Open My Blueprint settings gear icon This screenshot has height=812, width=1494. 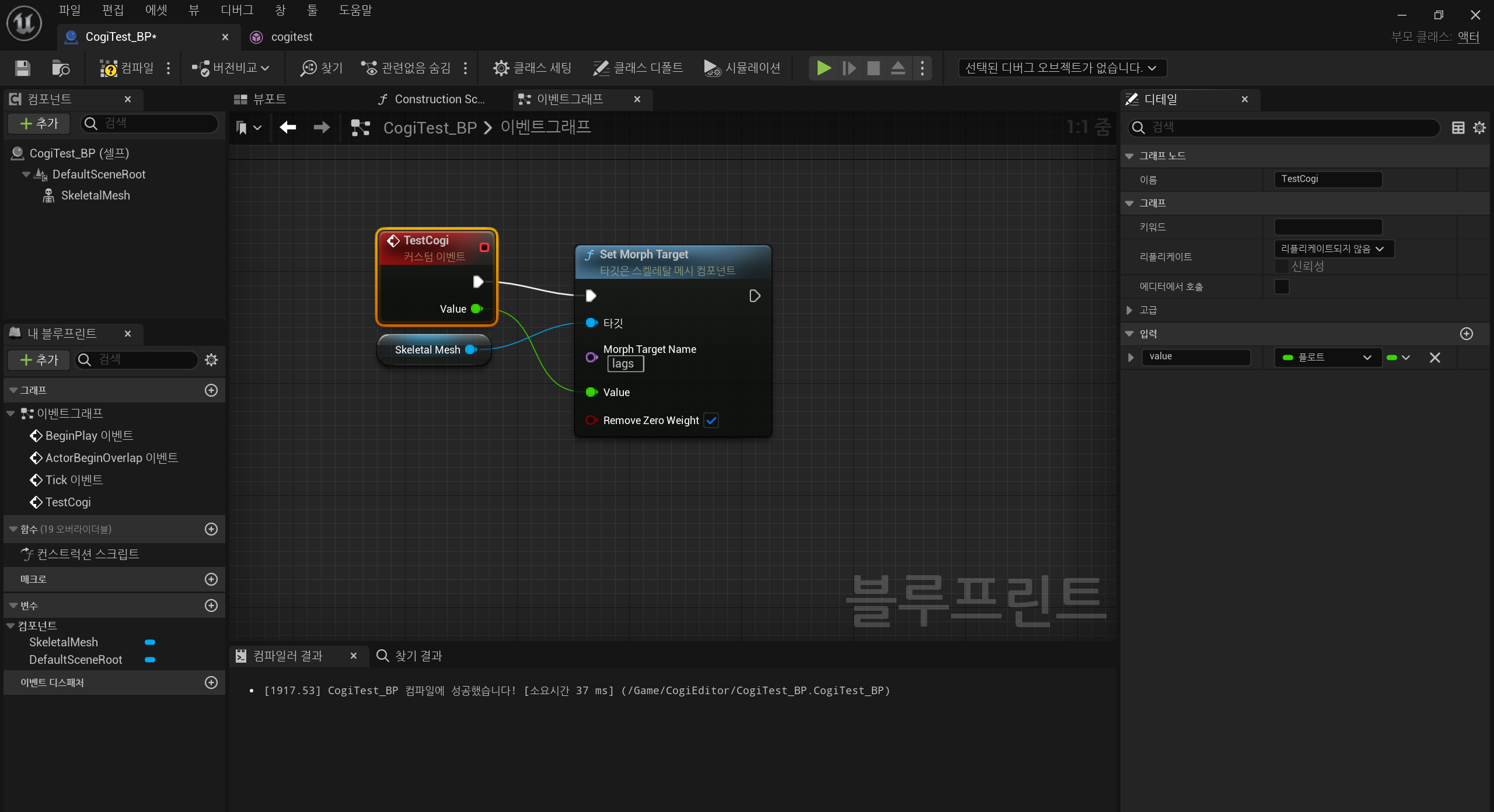pos(211,360)
